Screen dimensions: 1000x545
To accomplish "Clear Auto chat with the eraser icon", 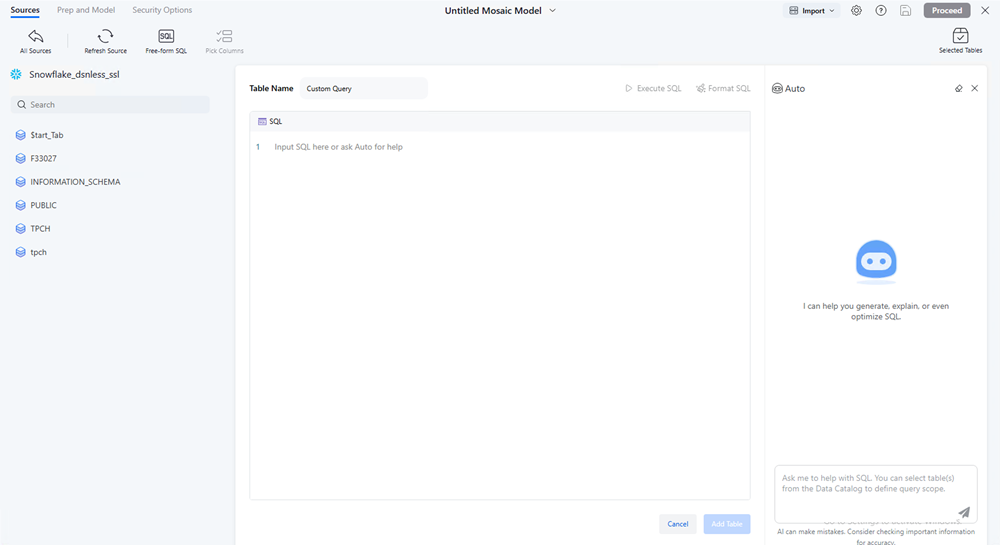I will tap(959, 88).
